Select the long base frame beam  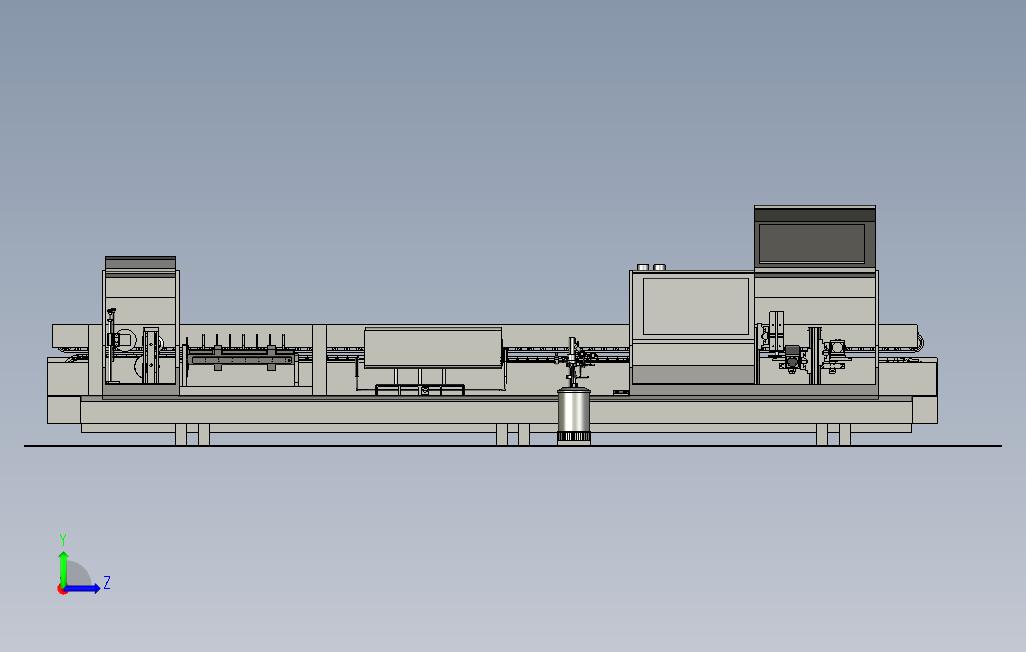tap(496, 412)
